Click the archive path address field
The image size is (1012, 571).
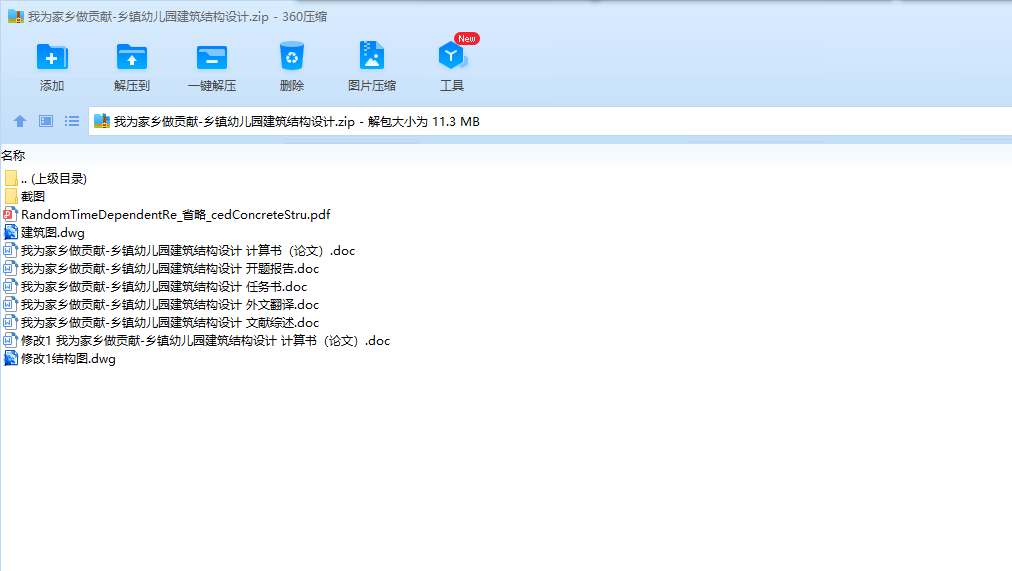[550, 121]
